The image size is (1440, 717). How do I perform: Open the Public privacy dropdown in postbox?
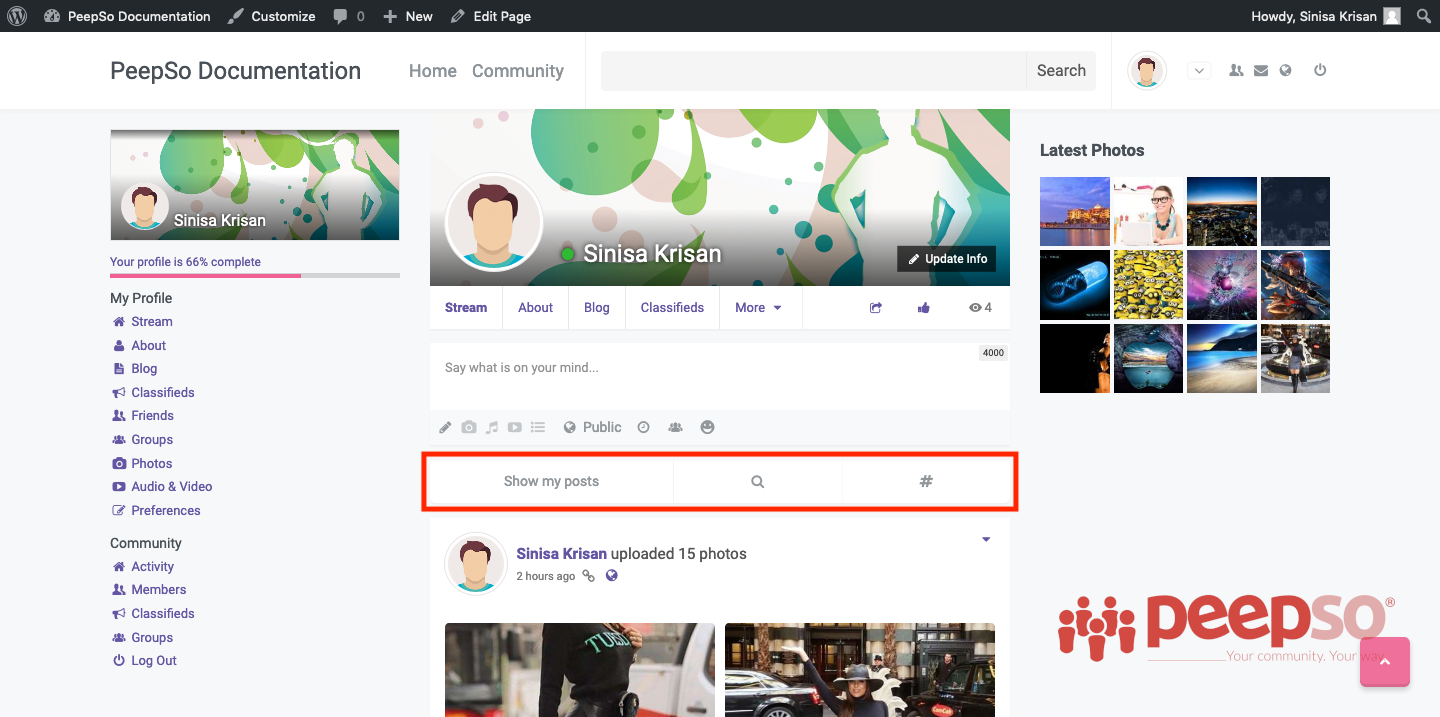coord(592,427)
